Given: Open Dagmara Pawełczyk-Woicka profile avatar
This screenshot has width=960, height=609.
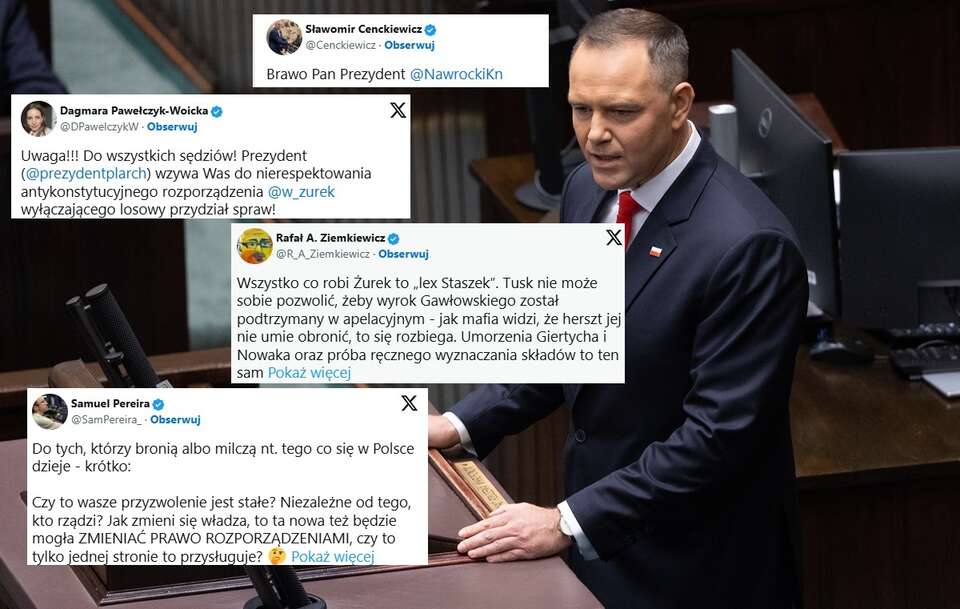Looking at the screenshot, I should pos(38,119).
